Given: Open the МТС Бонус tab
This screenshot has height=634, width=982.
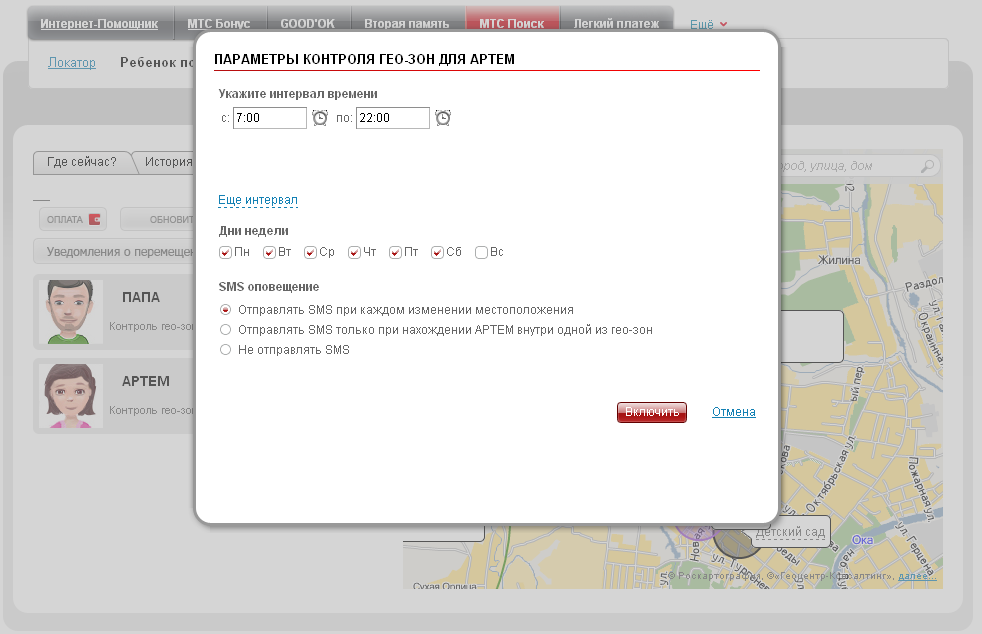Looking at the screenshot, I should (219, 23).
